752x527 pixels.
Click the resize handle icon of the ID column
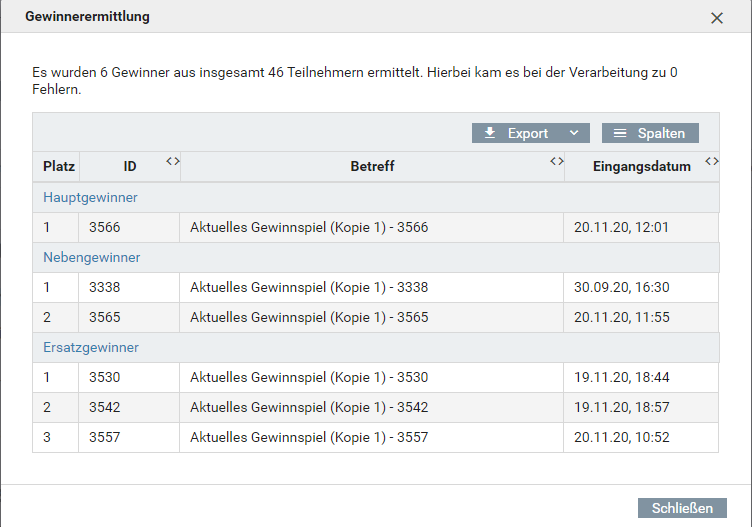(172, 161)
